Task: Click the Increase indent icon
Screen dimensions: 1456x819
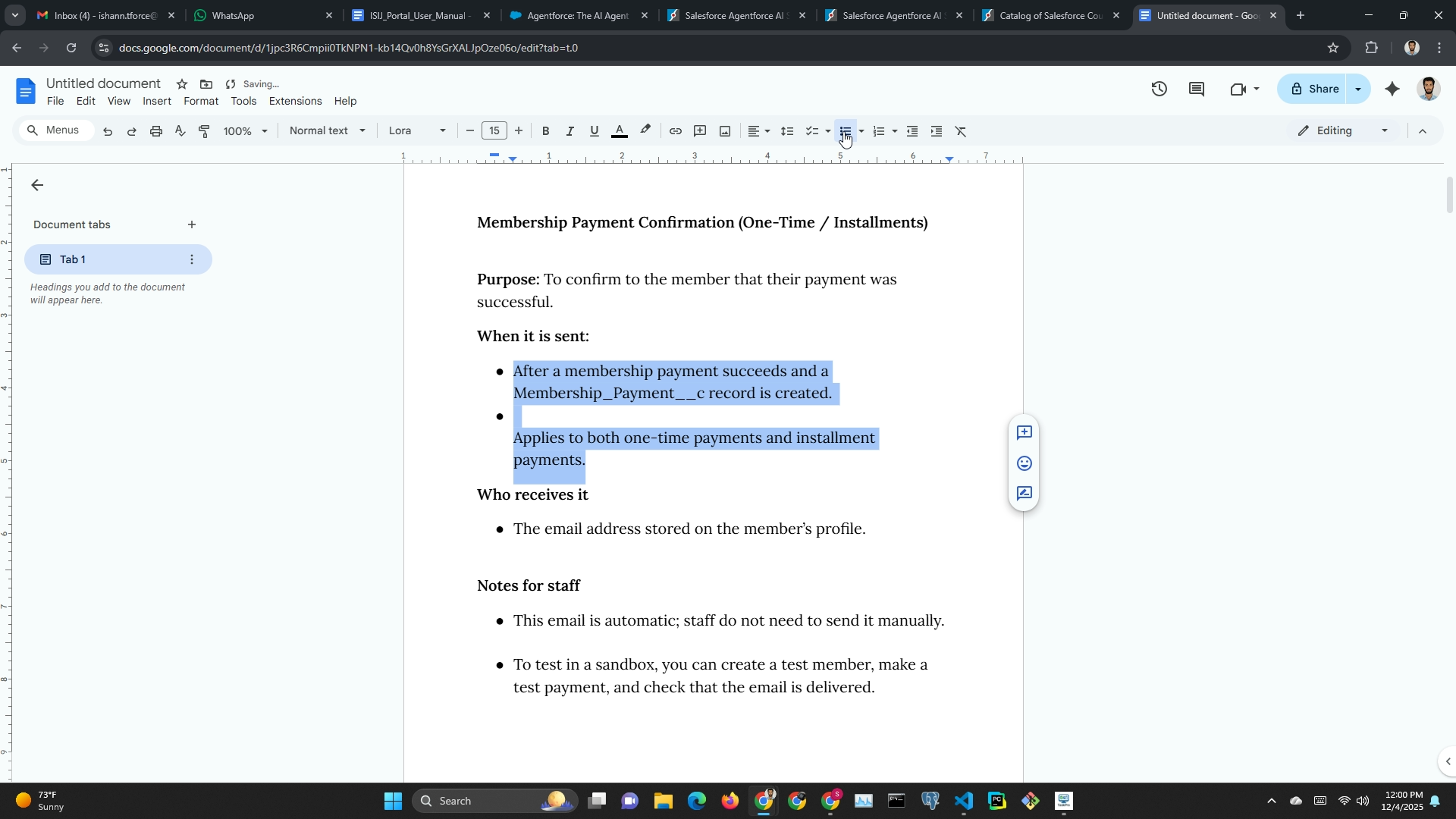Action: pyautogui.click(x=937, y=131)
